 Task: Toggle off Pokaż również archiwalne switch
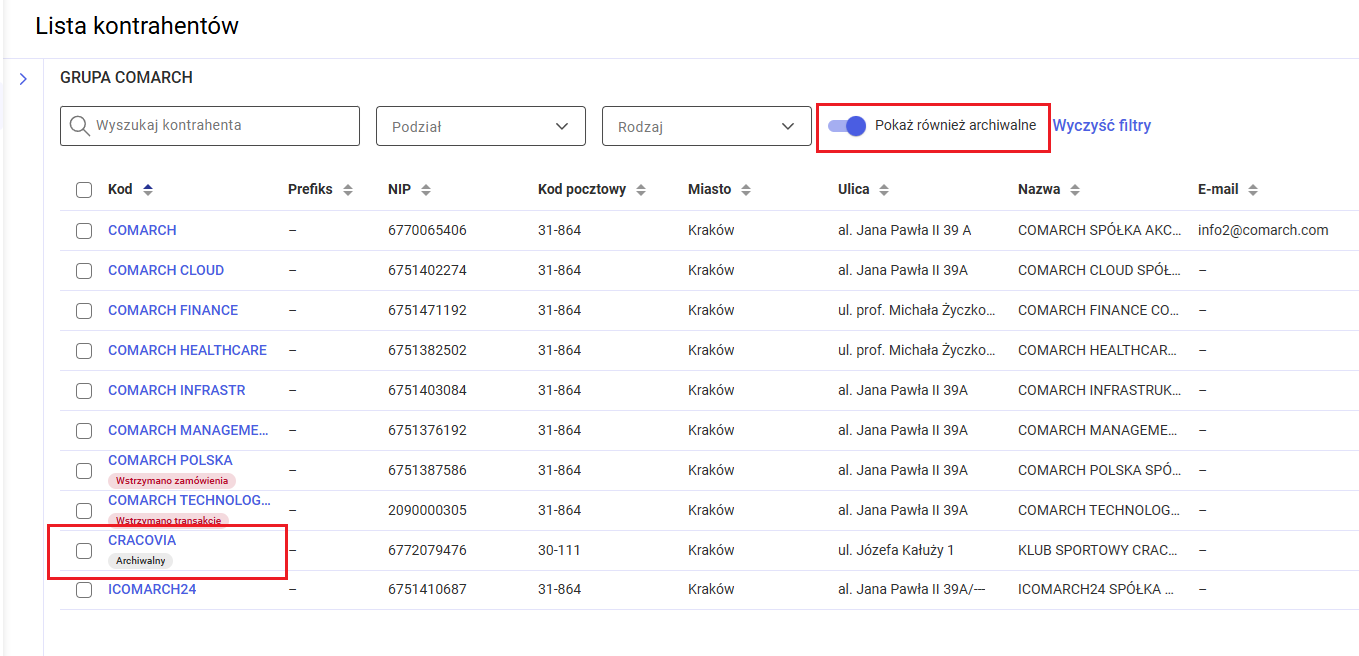[847, 126]
